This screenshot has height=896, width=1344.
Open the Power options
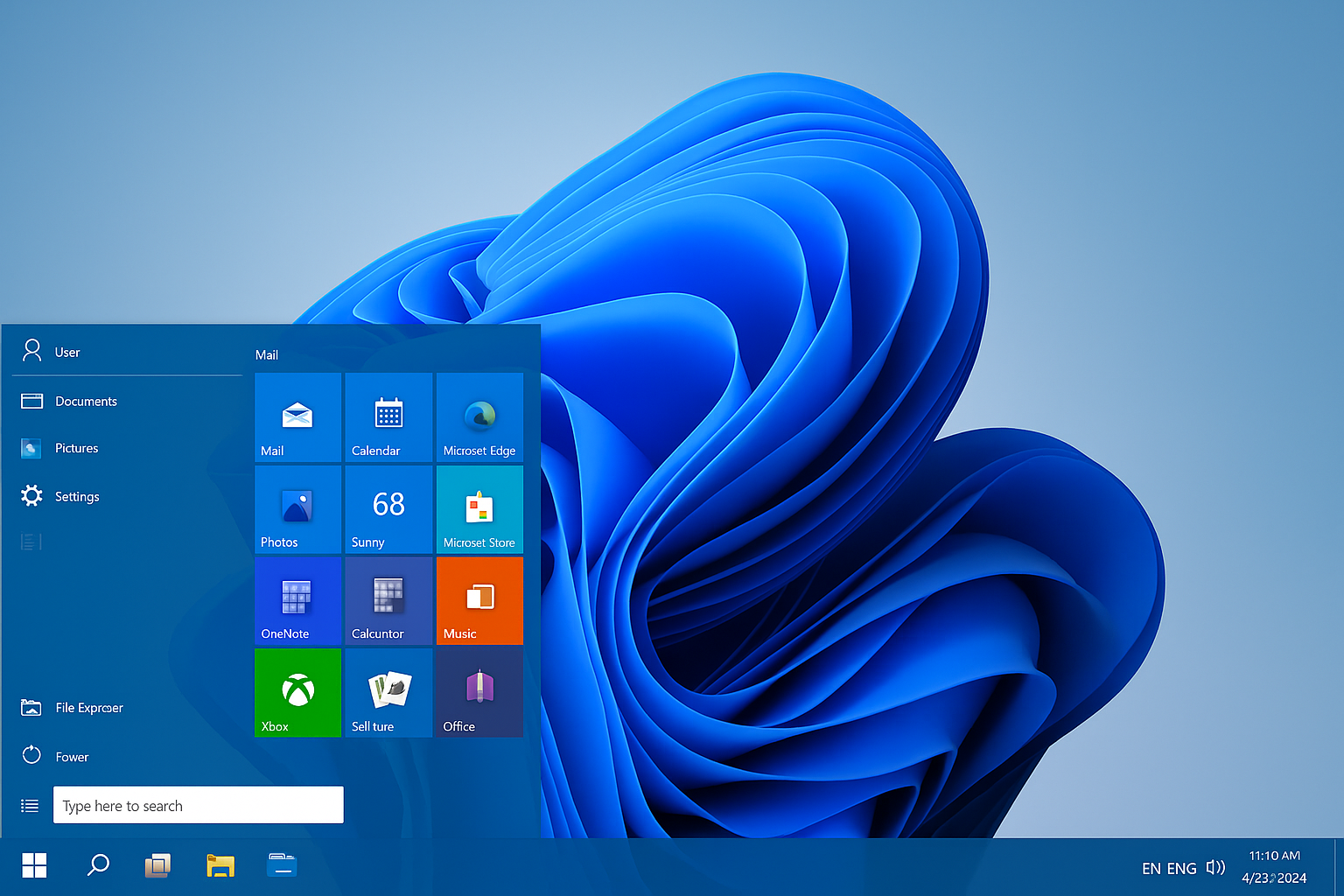(72, 756)
